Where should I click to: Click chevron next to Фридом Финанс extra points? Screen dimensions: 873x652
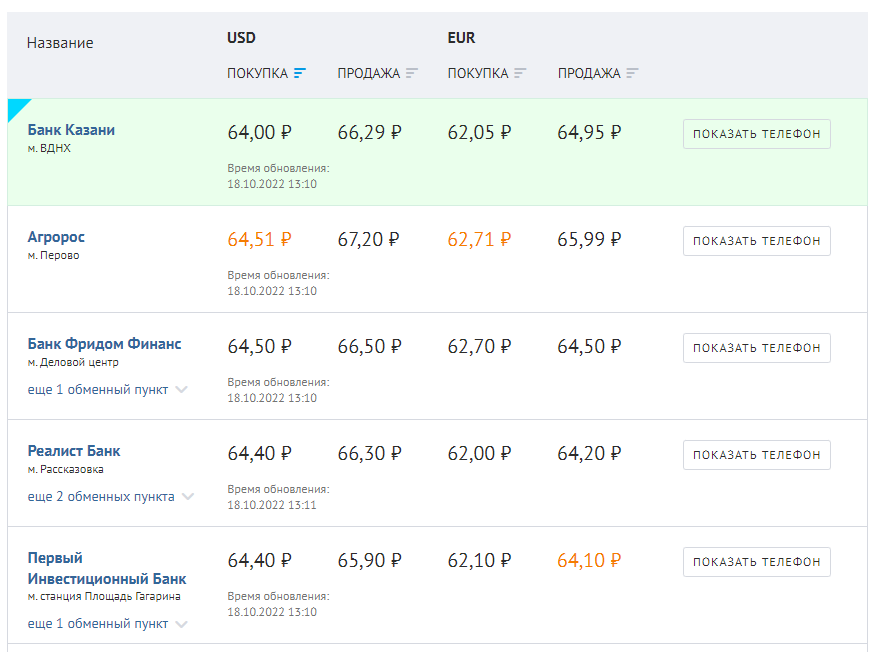click(x=182, y=390)
